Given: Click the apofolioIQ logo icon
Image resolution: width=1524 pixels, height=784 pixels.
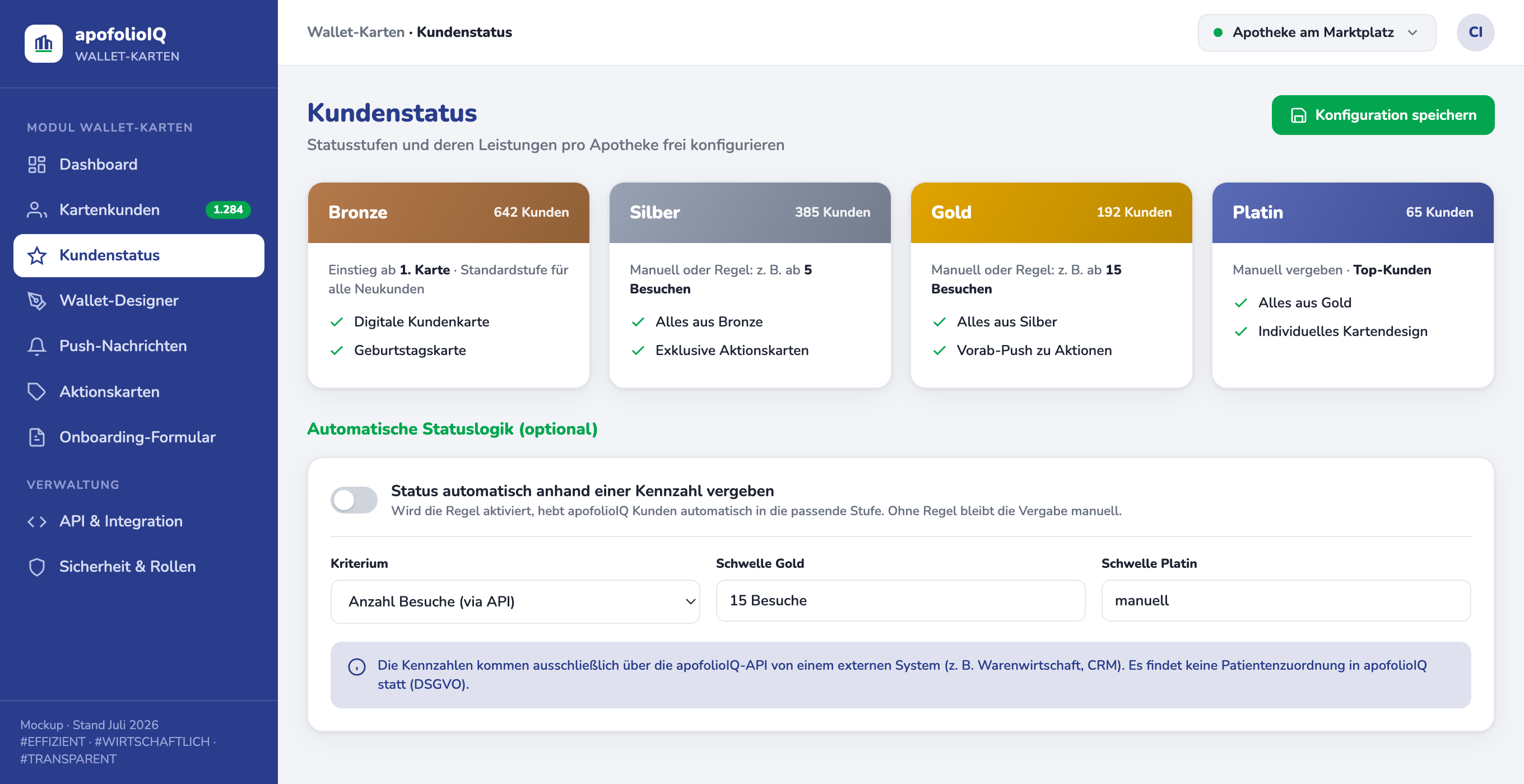Looking at the screenshot, I should coord(43,43).
